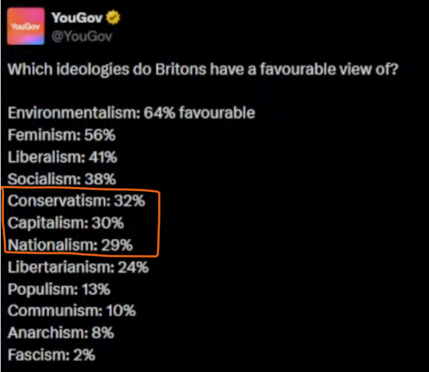Open the YouGov display name link
The height and width of the screenshot is (372, 429).
coord(77,18)
